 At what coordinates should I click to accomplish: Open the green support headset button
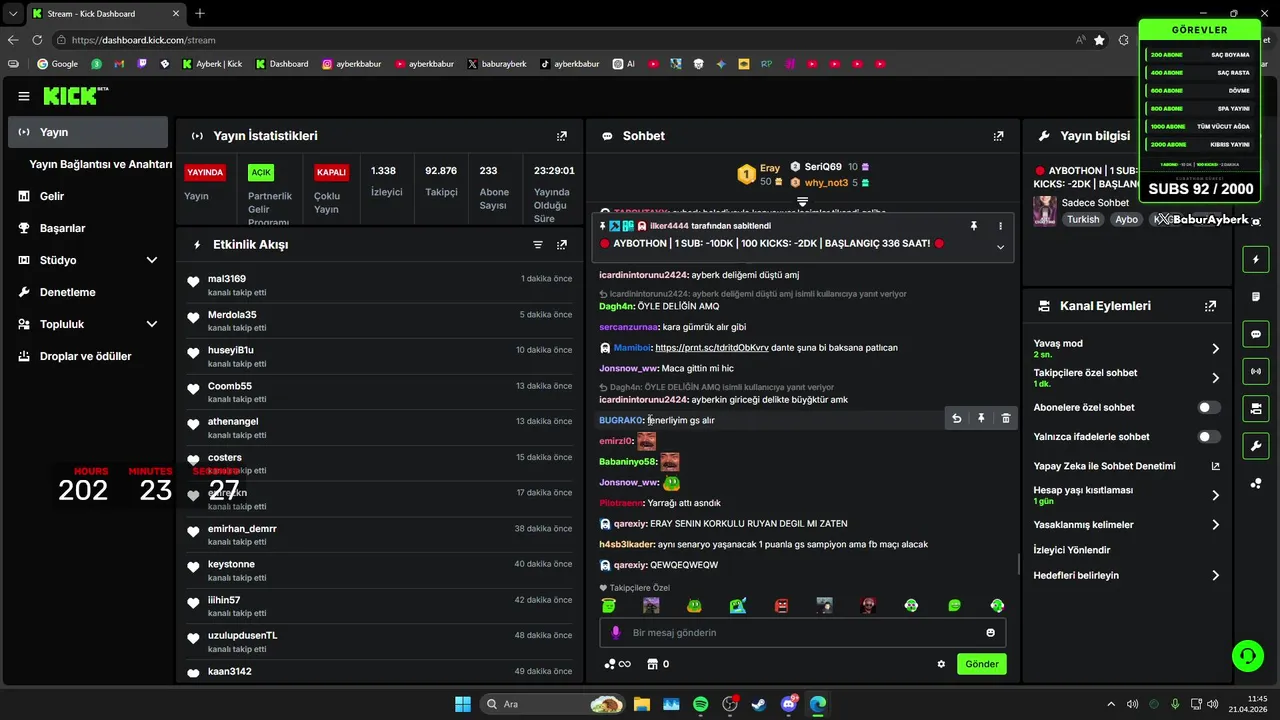[1247, 656]
